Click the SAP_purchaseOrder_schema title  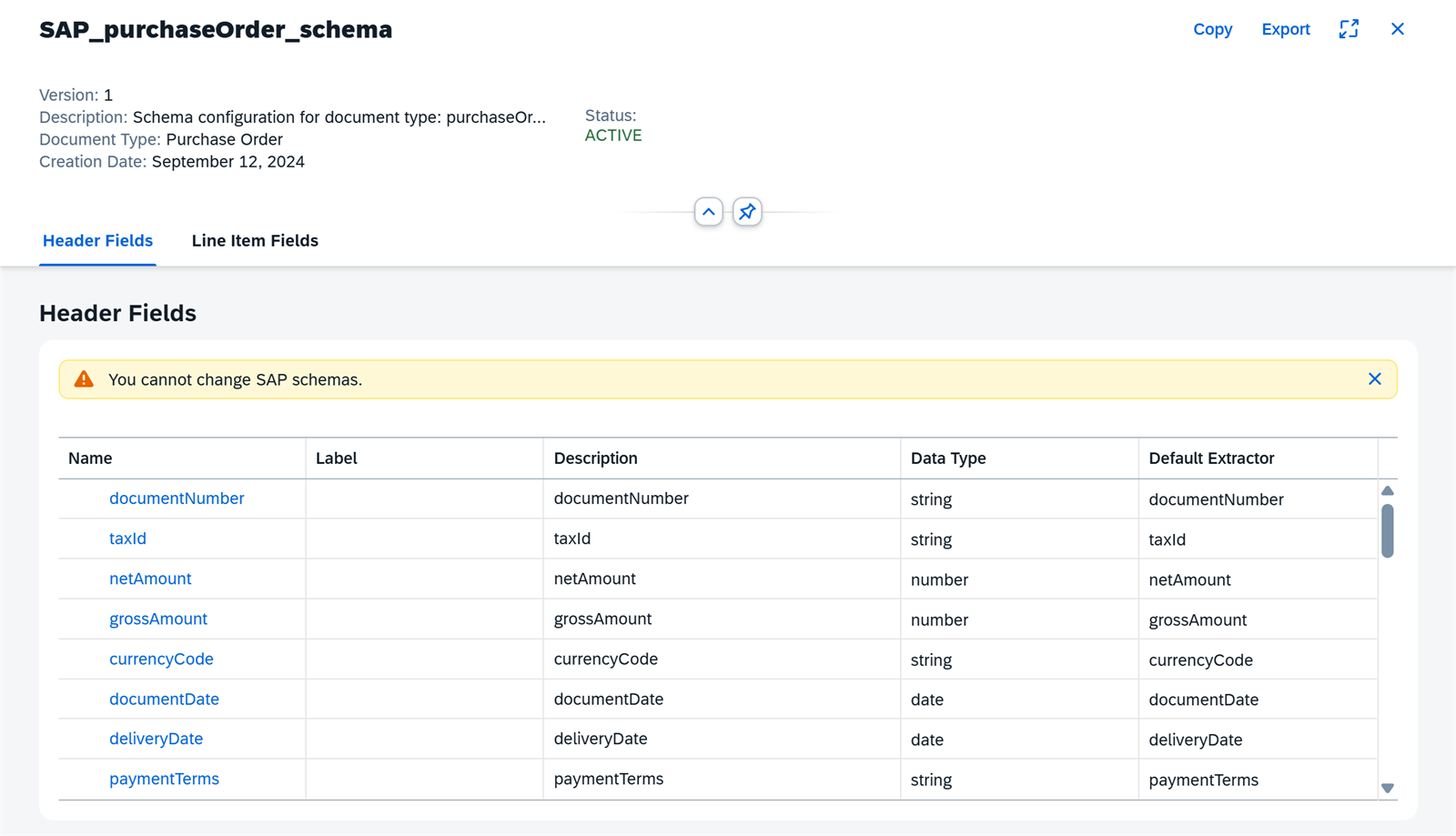(x=216, y=29)
